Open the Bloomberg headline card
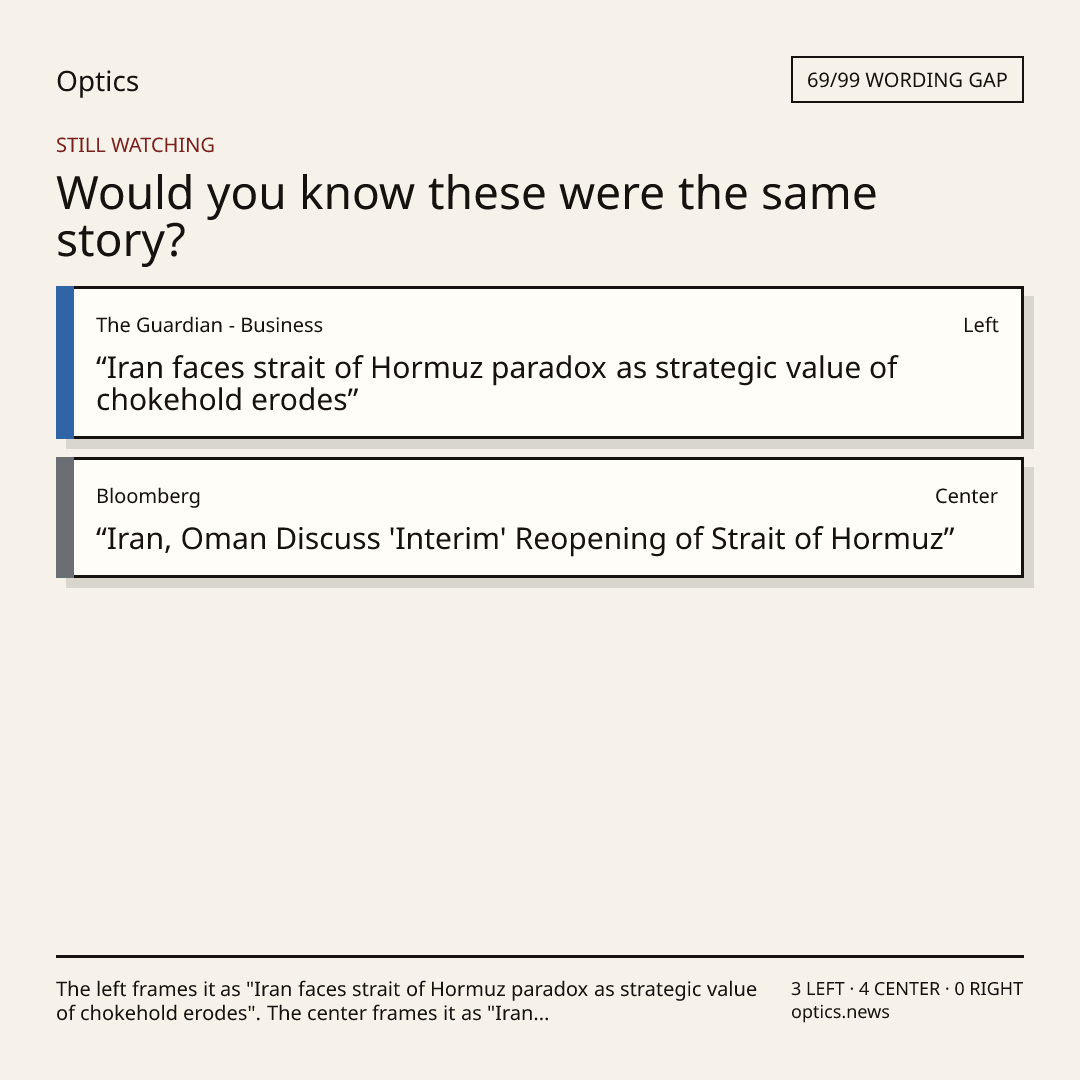The width and height of the screenshot is (1080, 1080). (540, 517)
